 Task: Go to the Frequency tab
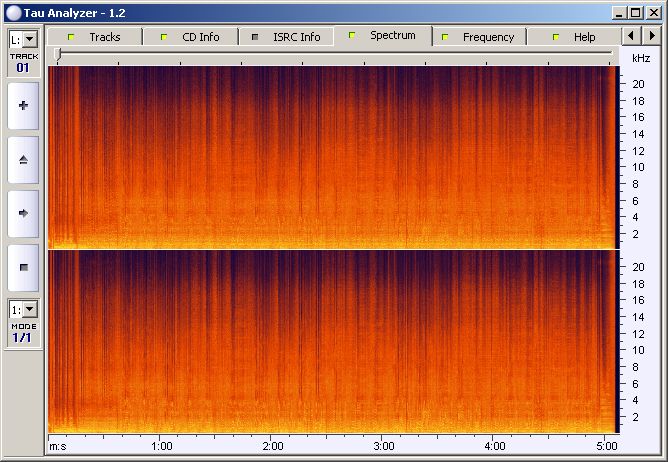479,37
